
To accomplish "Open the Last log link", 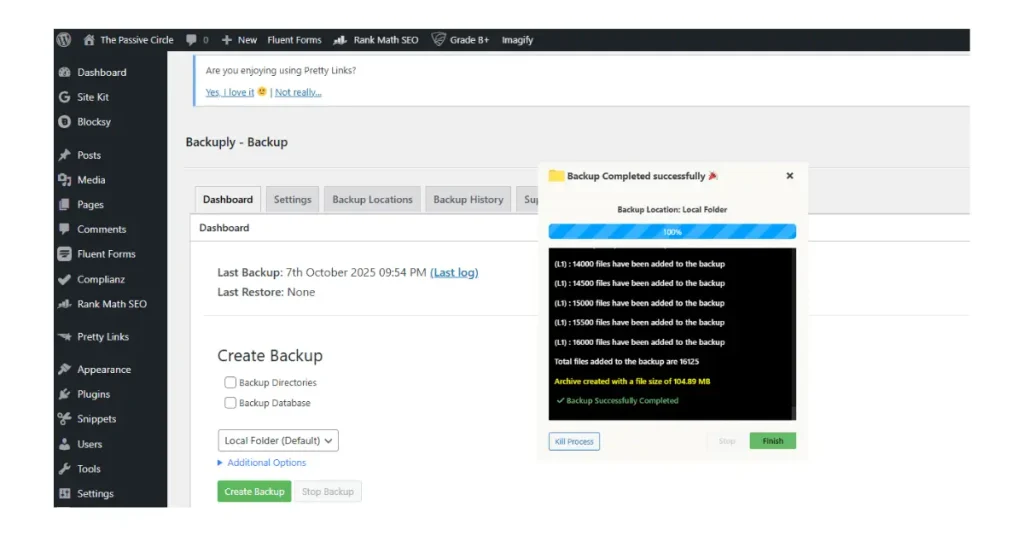I will [454, 272].
